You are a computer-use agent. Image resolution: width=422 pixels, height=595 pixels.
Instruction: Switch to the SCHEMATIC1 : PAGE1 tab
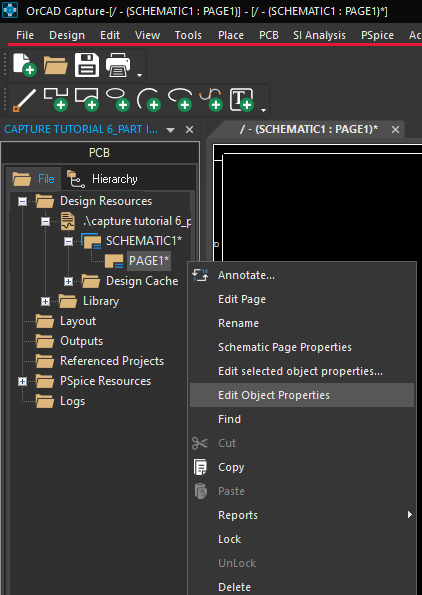pos(309,129)
